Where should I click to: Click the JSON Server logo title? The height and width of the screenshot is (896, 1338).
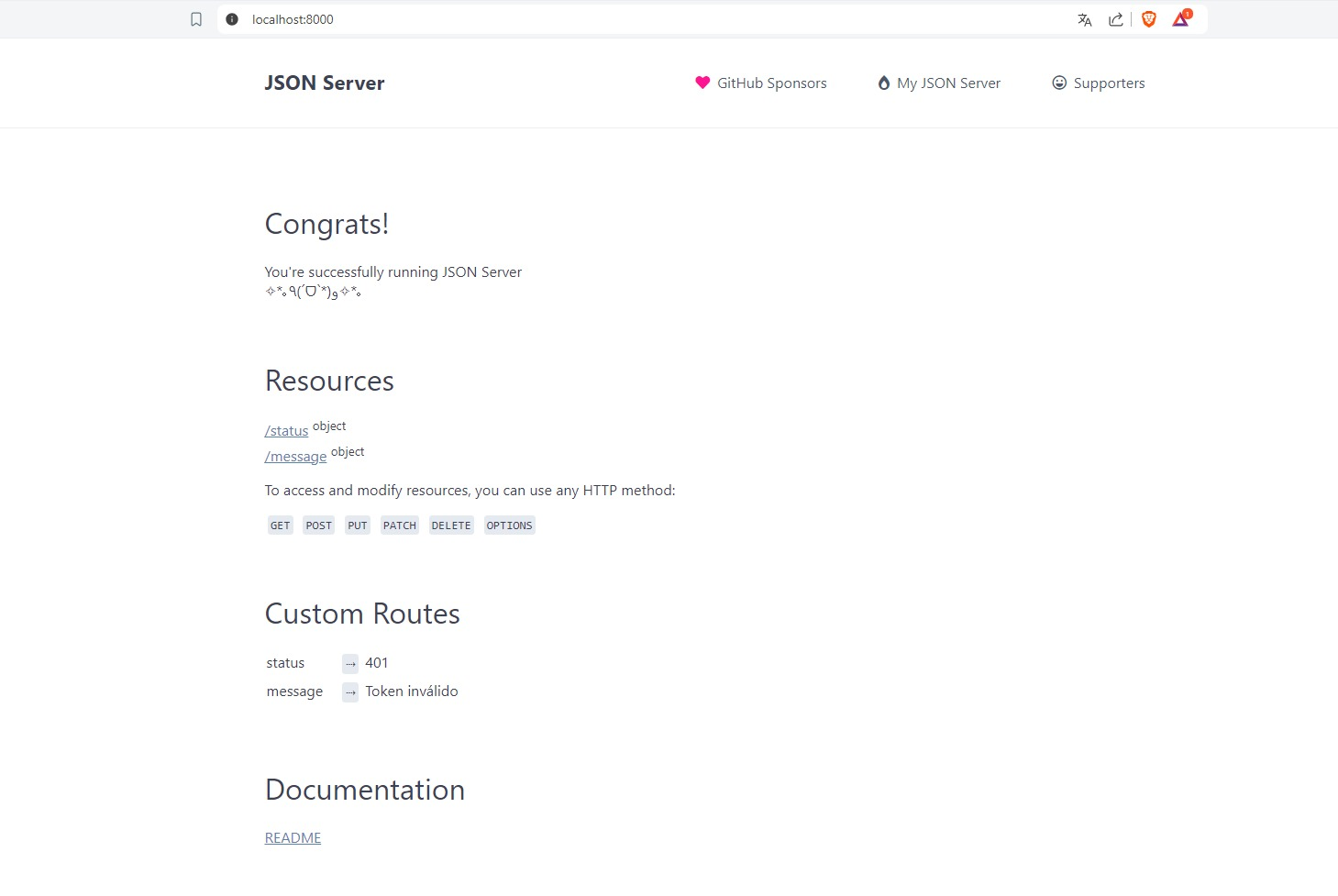click(325, 83)
